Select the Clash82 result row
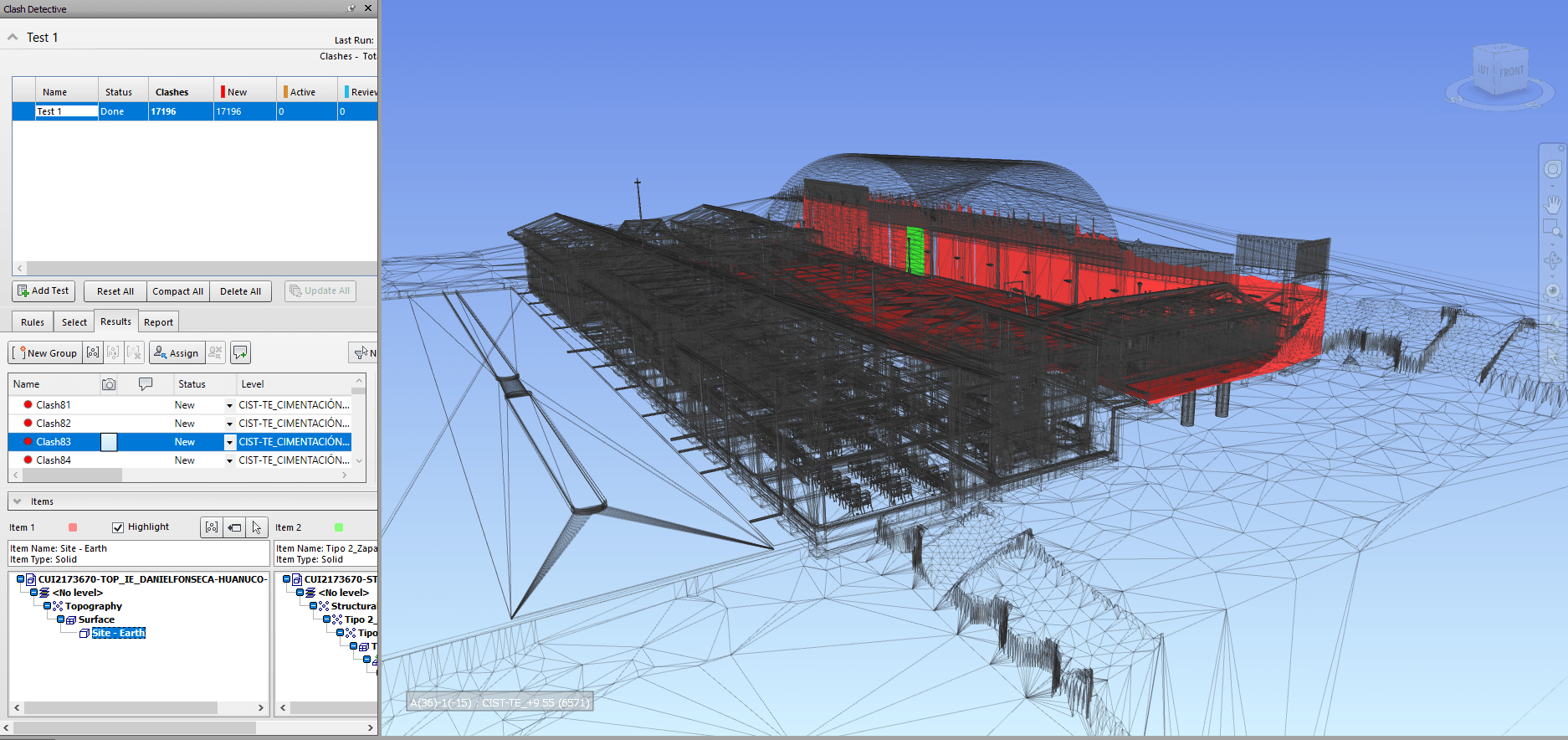 (54, 424)
